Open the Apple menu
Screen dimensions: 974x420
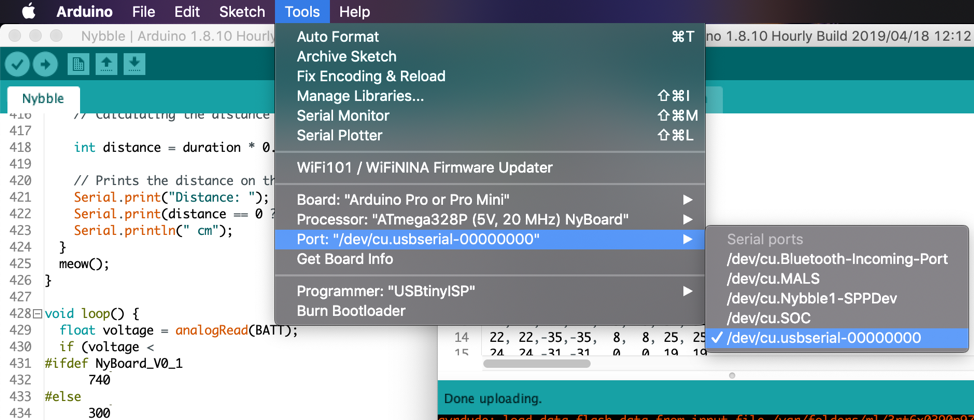28,12
